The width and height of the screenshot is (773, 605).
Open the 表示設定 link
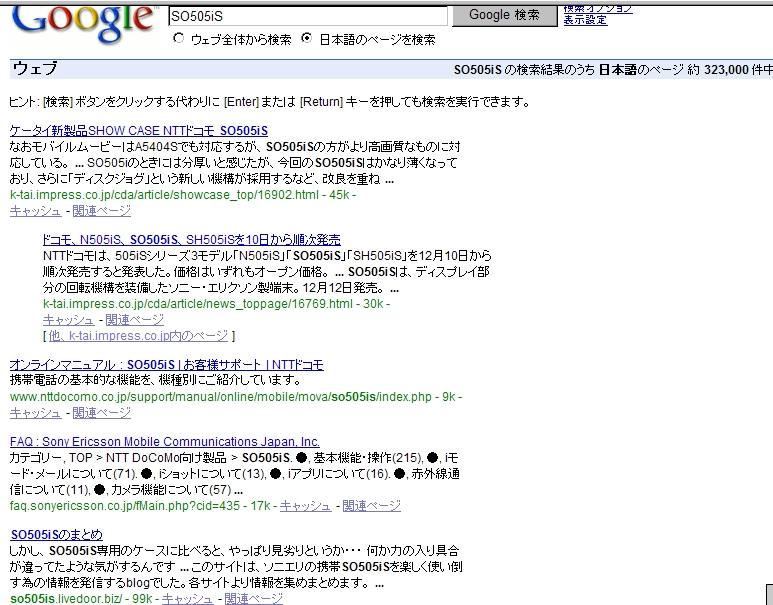(585, 20)
